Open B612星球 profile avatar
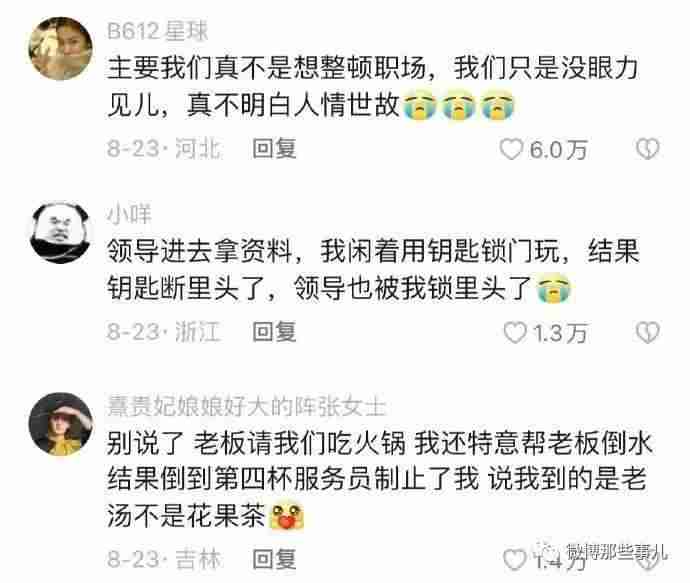This screenshot has width=690, height=583. pos(61,49)
